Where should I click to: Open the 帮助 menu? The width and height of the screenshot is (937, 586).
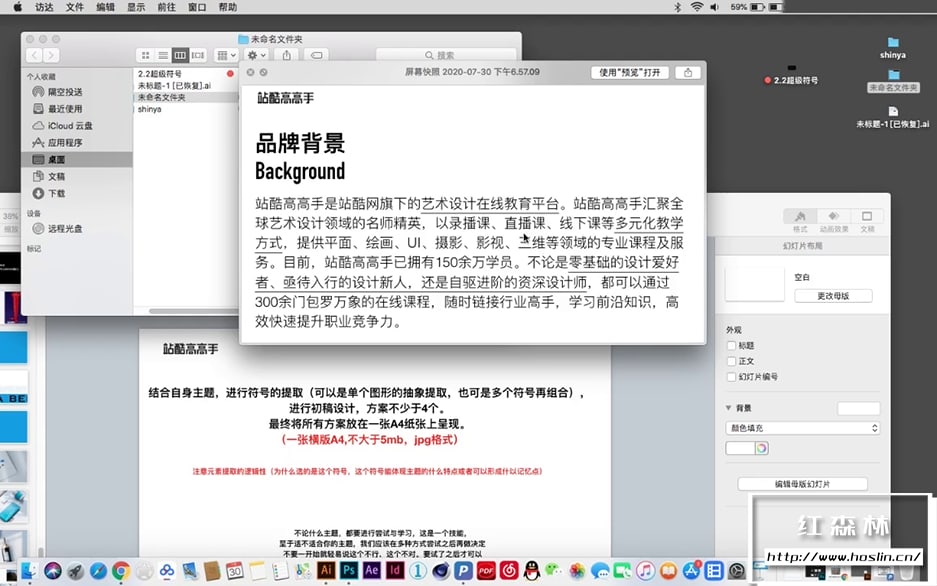(228, 7)
